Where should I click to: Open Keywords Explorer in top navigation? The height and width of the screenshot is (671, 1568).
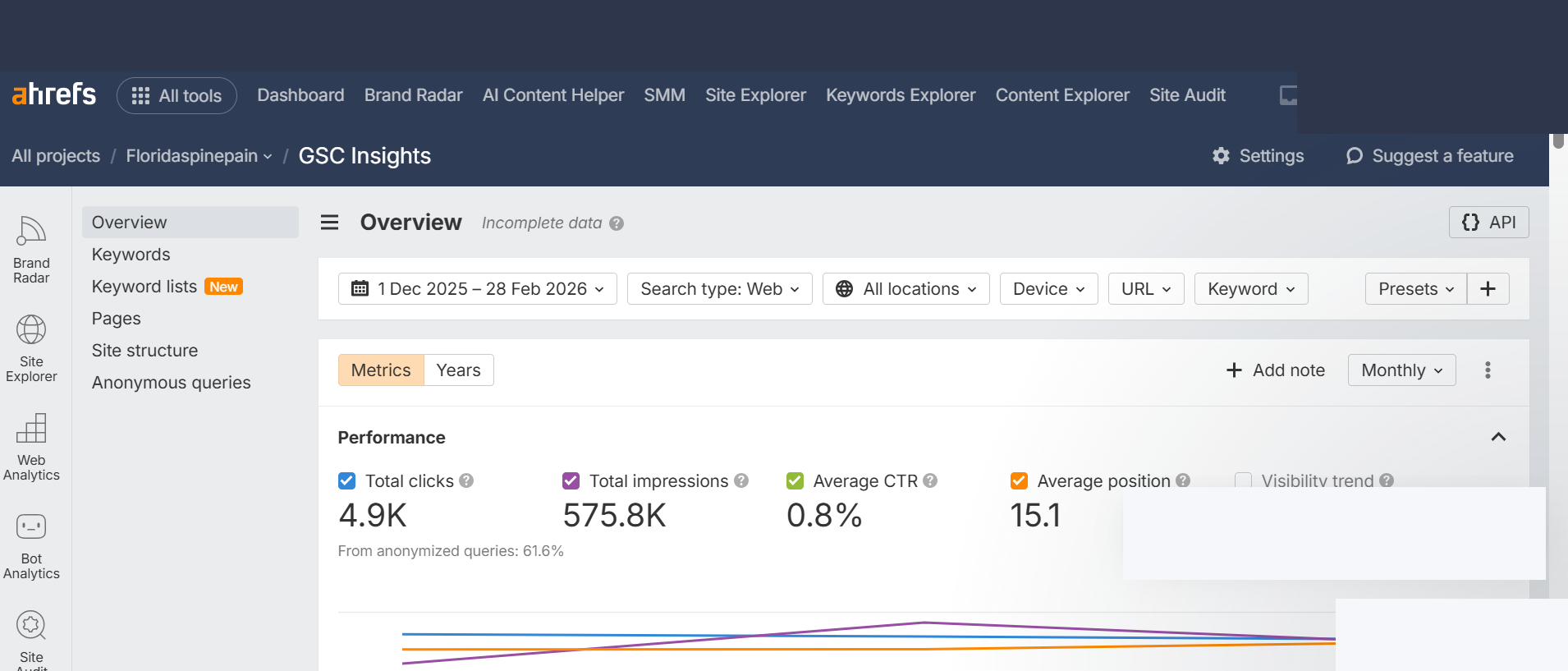(901, 95)
